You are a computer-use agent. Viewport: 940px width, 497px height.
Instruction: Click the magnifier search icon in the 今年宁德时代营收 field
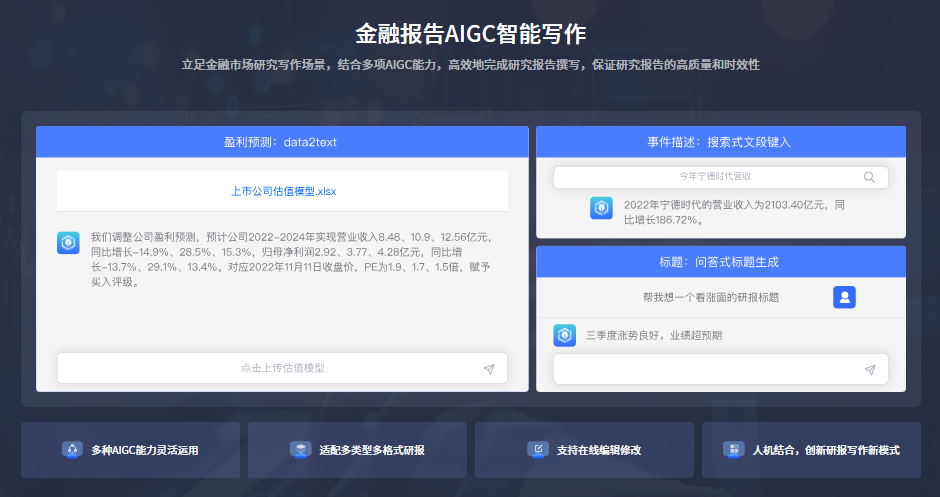tap(869, 177)
